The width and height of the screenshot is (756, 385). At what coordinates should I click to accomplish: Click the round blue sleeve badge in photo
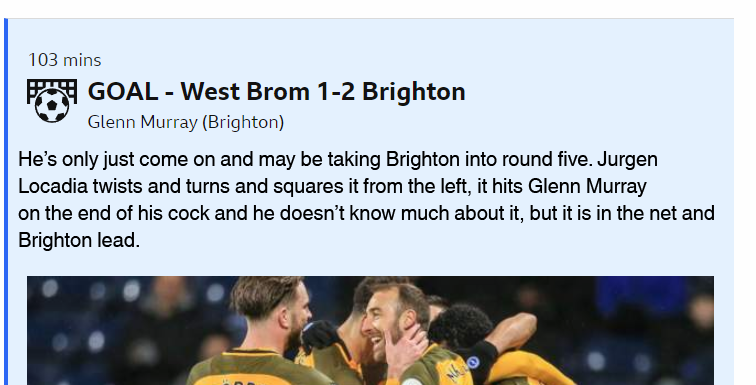(472, 362)
